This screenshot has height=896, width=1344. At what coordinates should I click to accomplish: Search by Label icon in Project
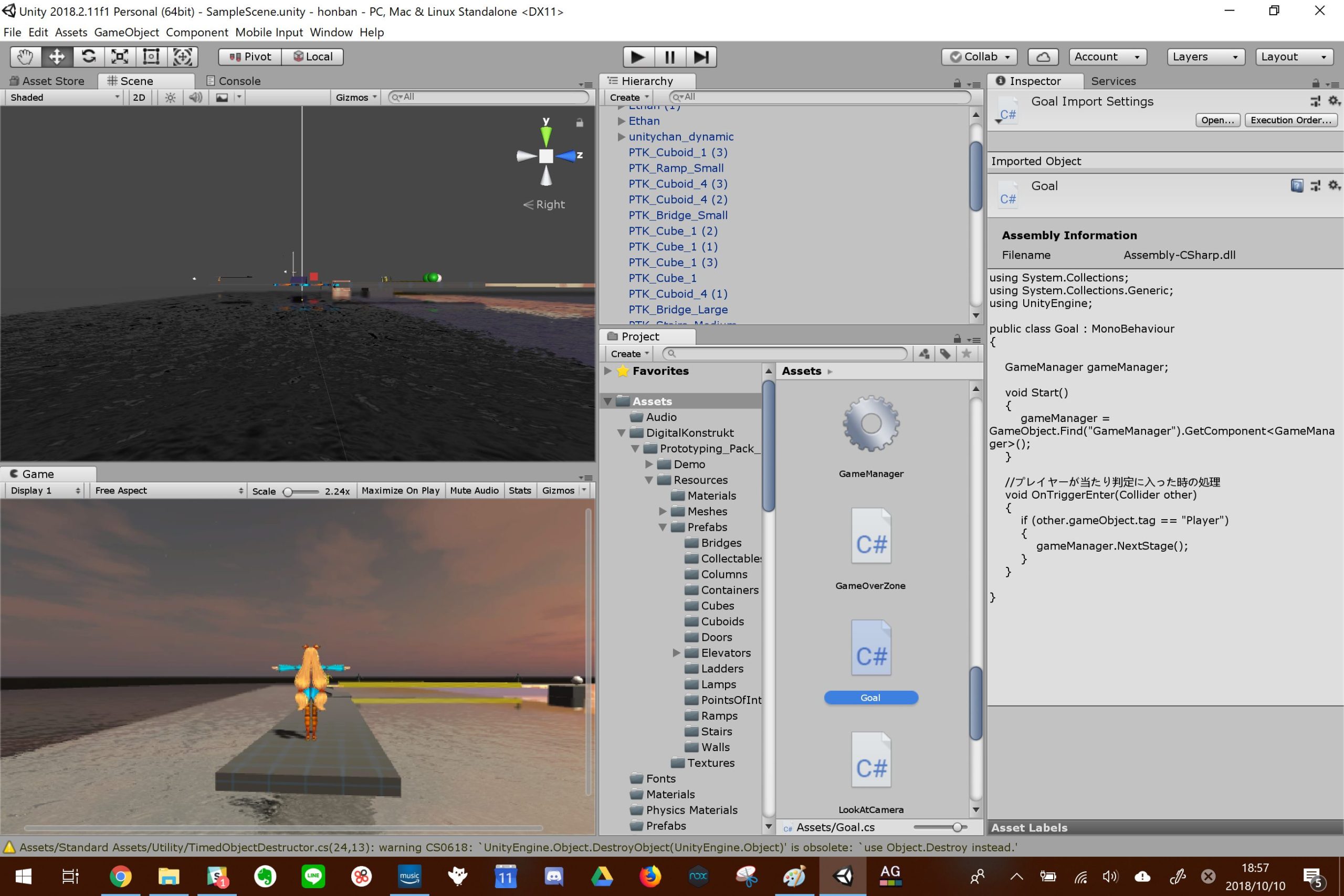[945, 354]
